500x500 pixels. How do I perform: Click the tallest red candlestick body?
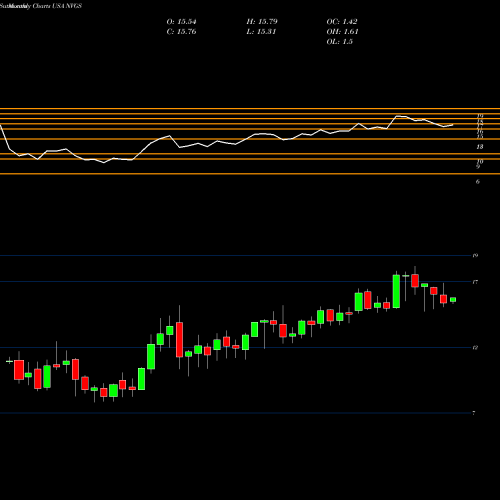pyautogui.click(x=179, y=340)
